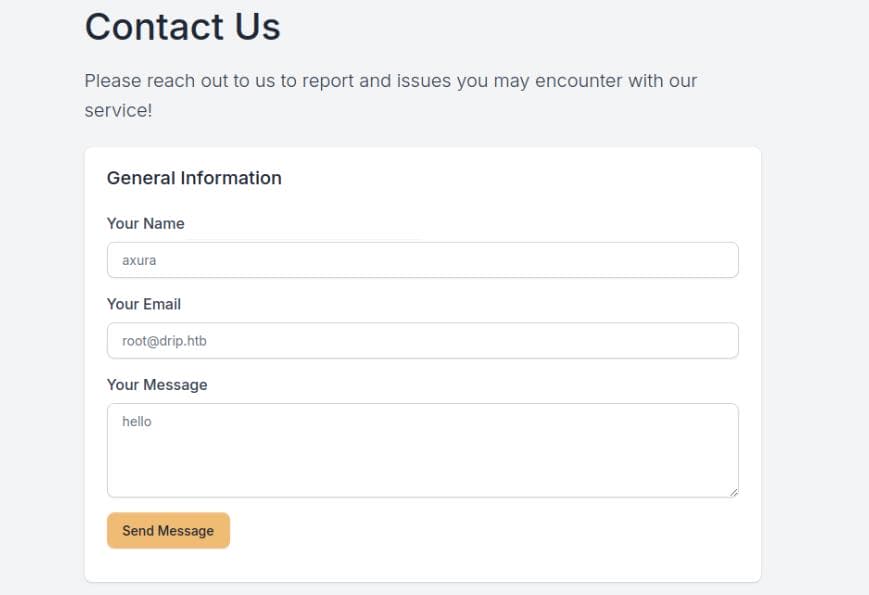Click the 'root@drip.htb' email text

click(x=164, y=341)
